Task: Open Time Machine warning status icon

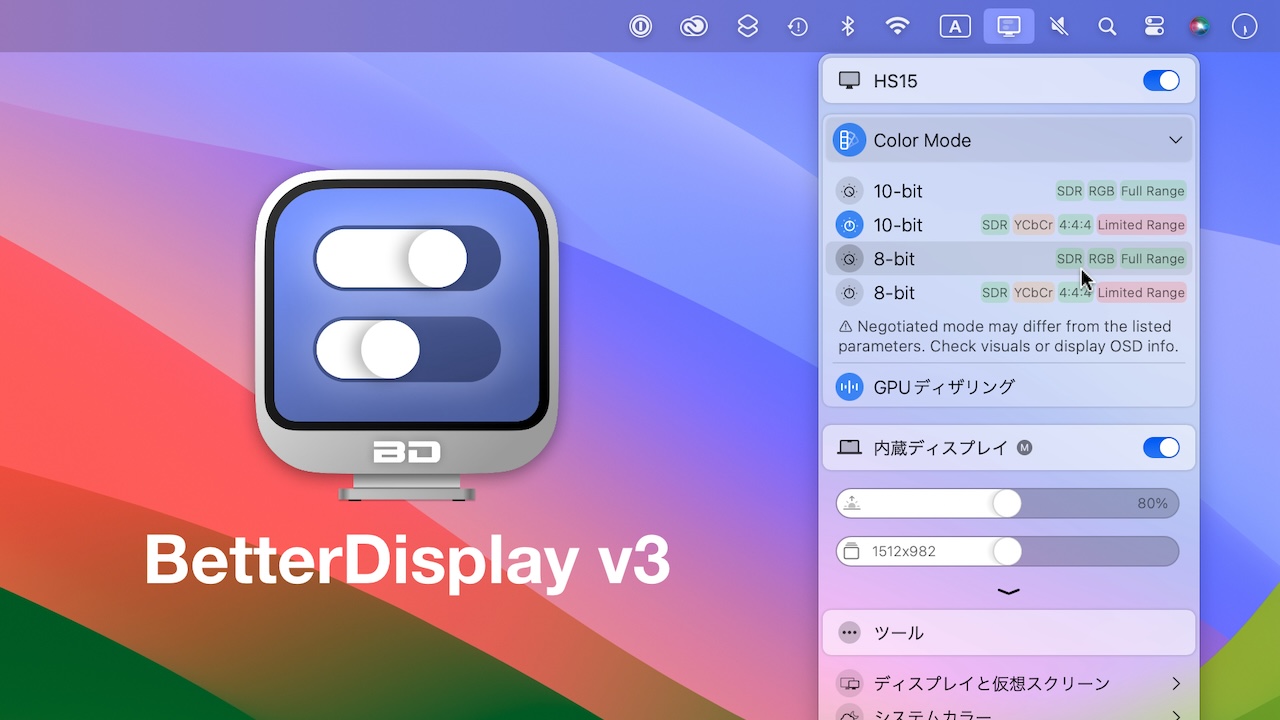Action: (x=797, y=27)
